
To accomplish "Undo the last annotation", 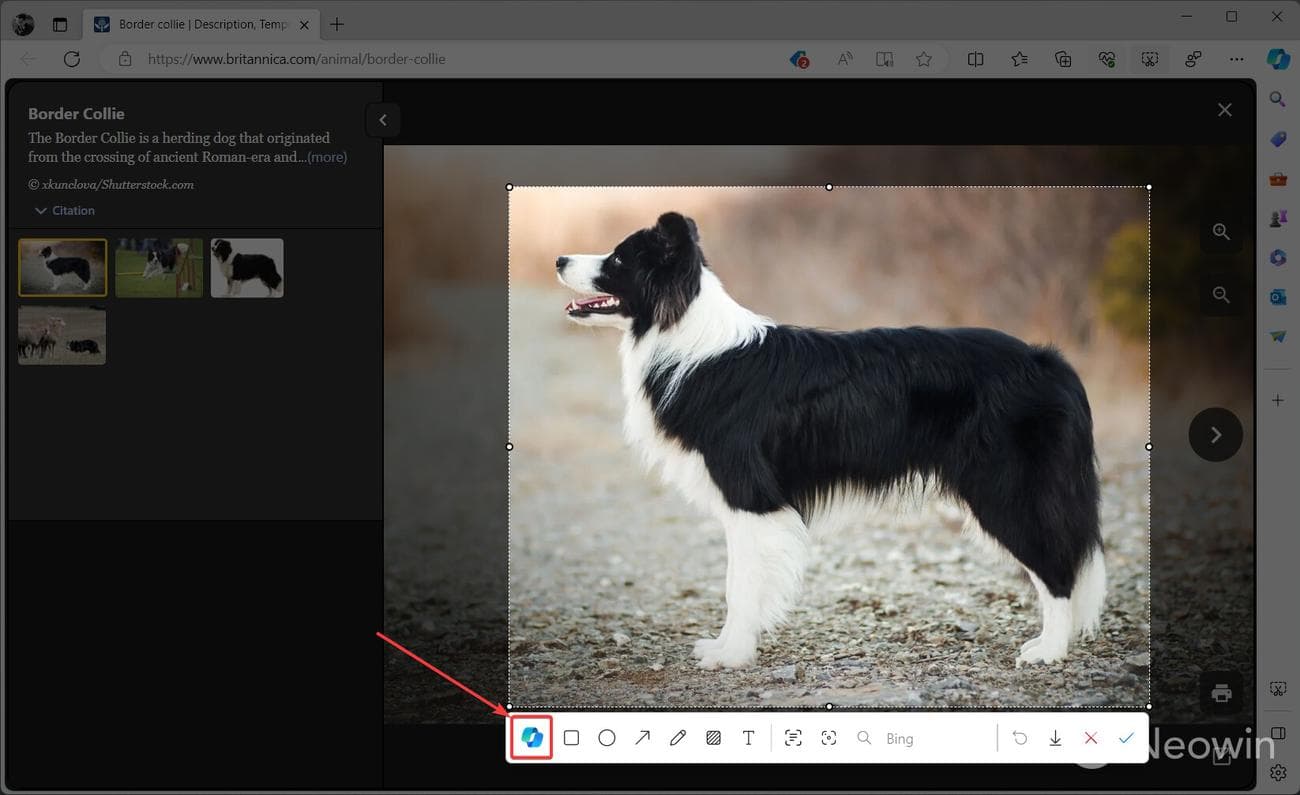I will (1020, 738).
